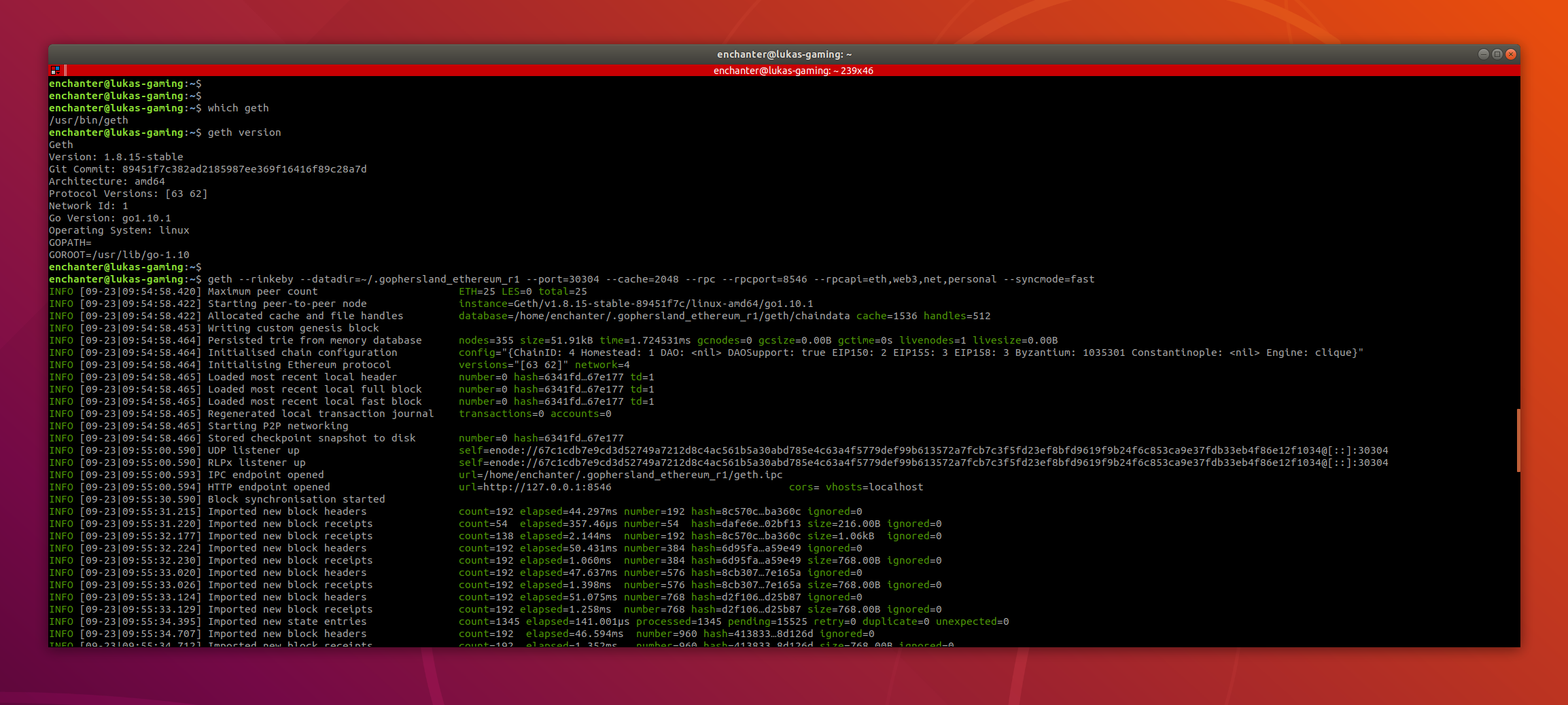Click the 'Architecture: amd64' line
Viewport: 1568px width, 705px height.
[x=107, y=181]
